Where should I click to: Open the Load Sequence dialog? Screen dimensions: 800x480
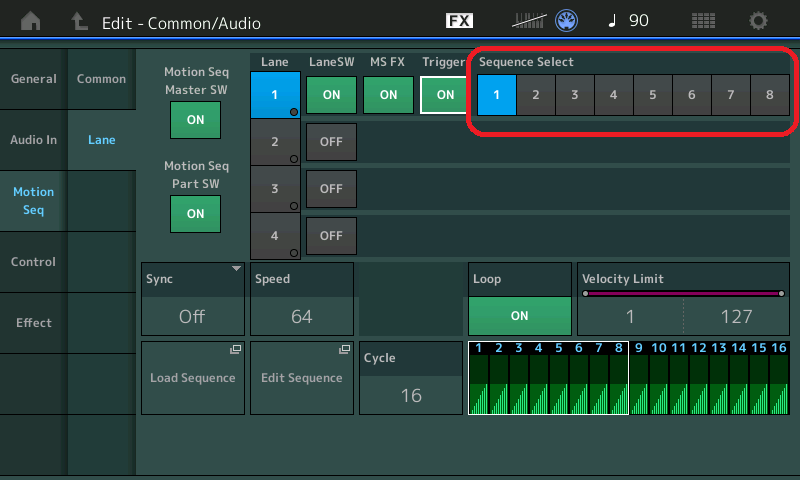point(192,378)
